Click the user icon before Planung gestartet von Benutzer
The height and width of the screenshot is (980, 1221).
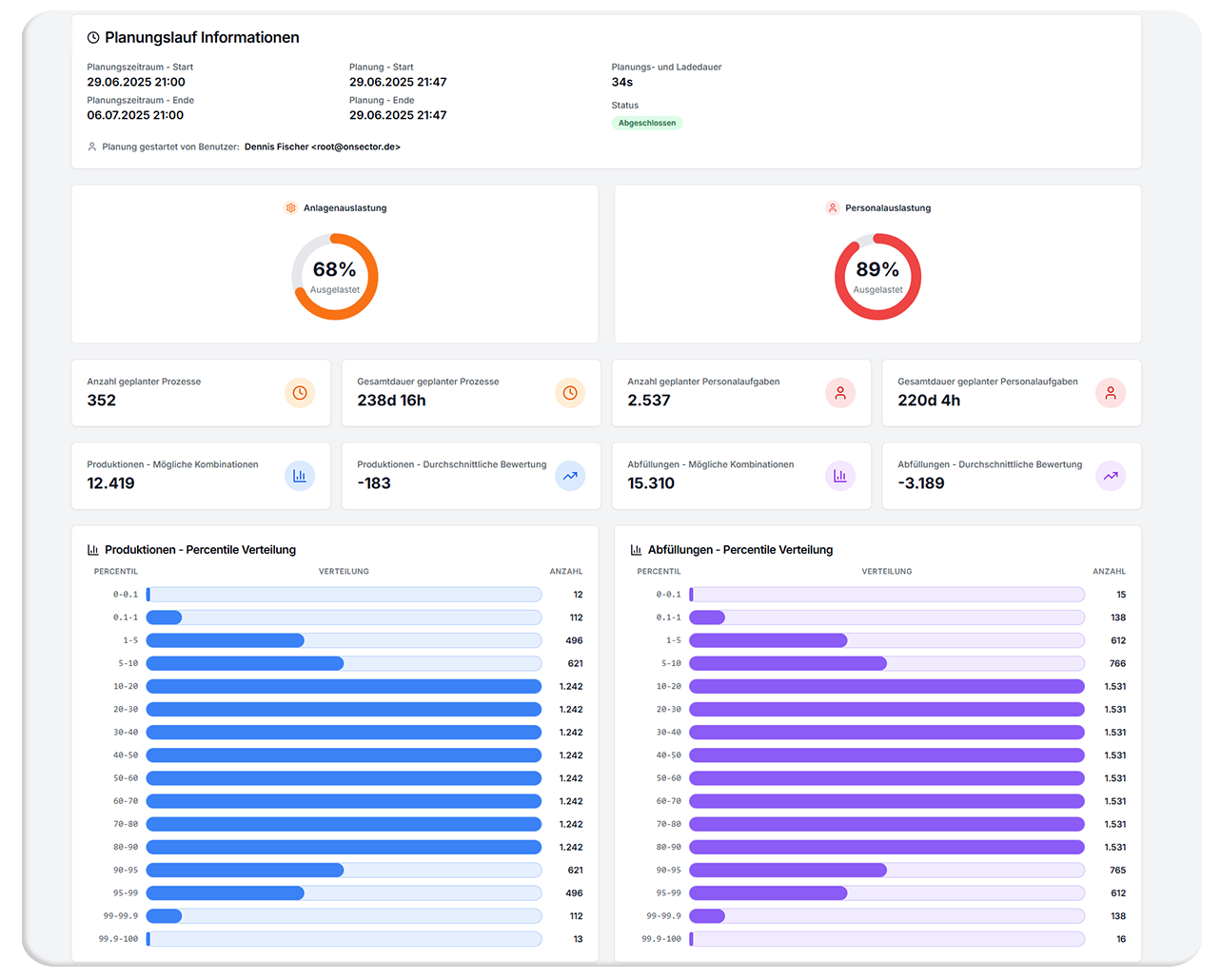[92, 147]
